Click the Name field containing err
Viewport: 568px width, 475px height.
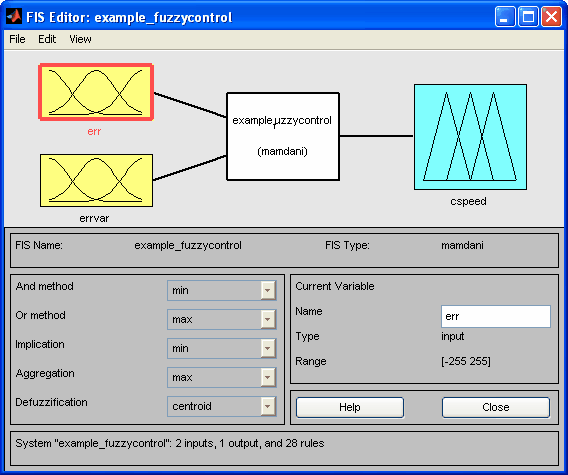click(496, 316)
